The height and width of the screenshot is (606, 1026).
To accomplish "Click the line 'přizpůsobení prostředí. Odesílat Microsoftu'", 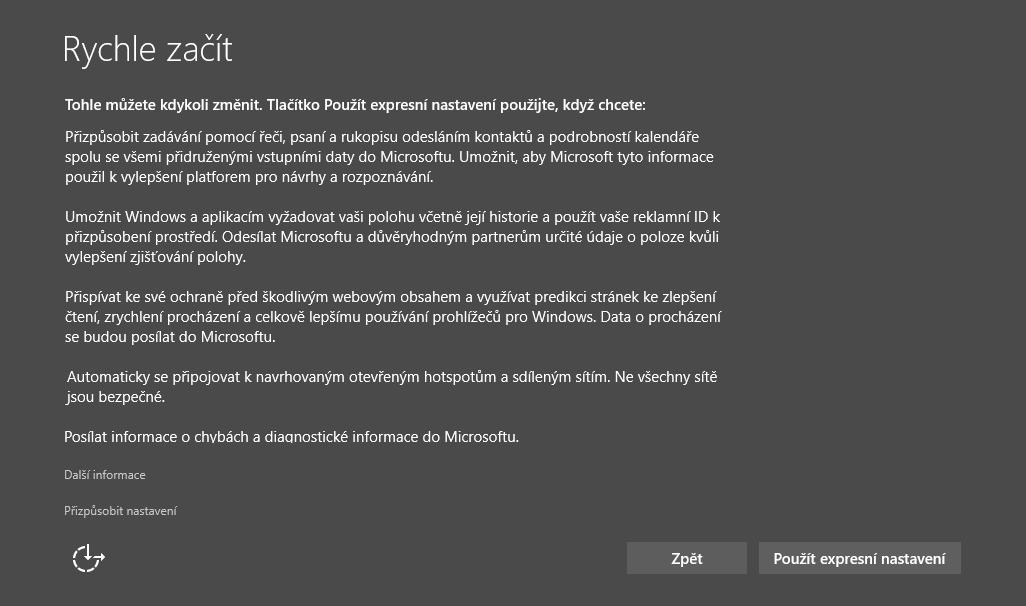I will click(392, 237).
